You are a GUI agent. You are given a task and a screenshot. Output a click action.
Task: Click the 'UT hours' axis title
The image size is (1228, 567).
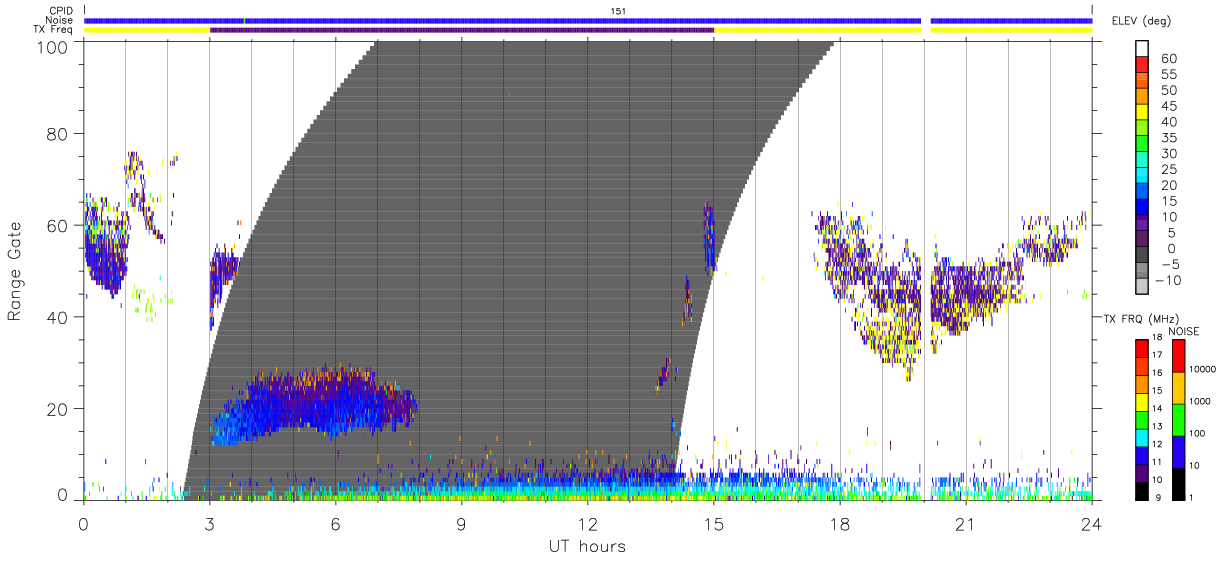pos(587,547)
